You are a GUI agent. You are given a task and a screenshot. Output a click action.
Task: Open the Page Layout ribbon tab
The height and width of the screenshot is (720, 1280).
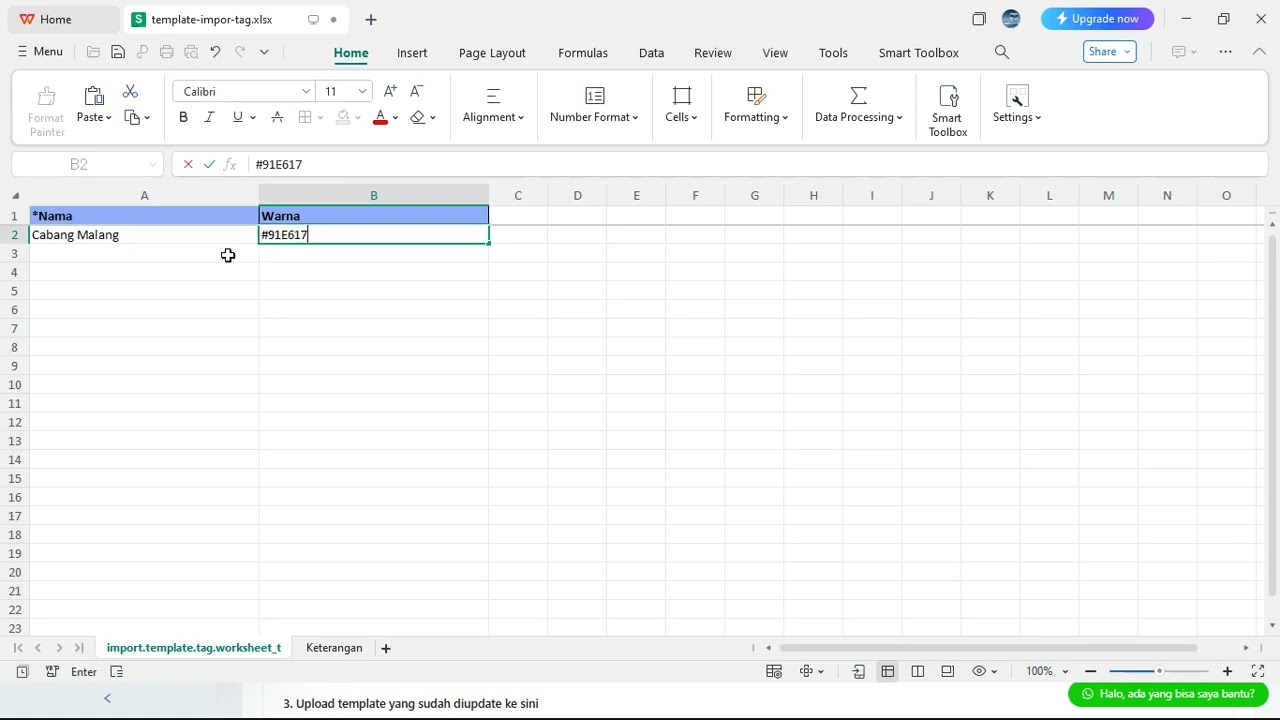point(492,52)
